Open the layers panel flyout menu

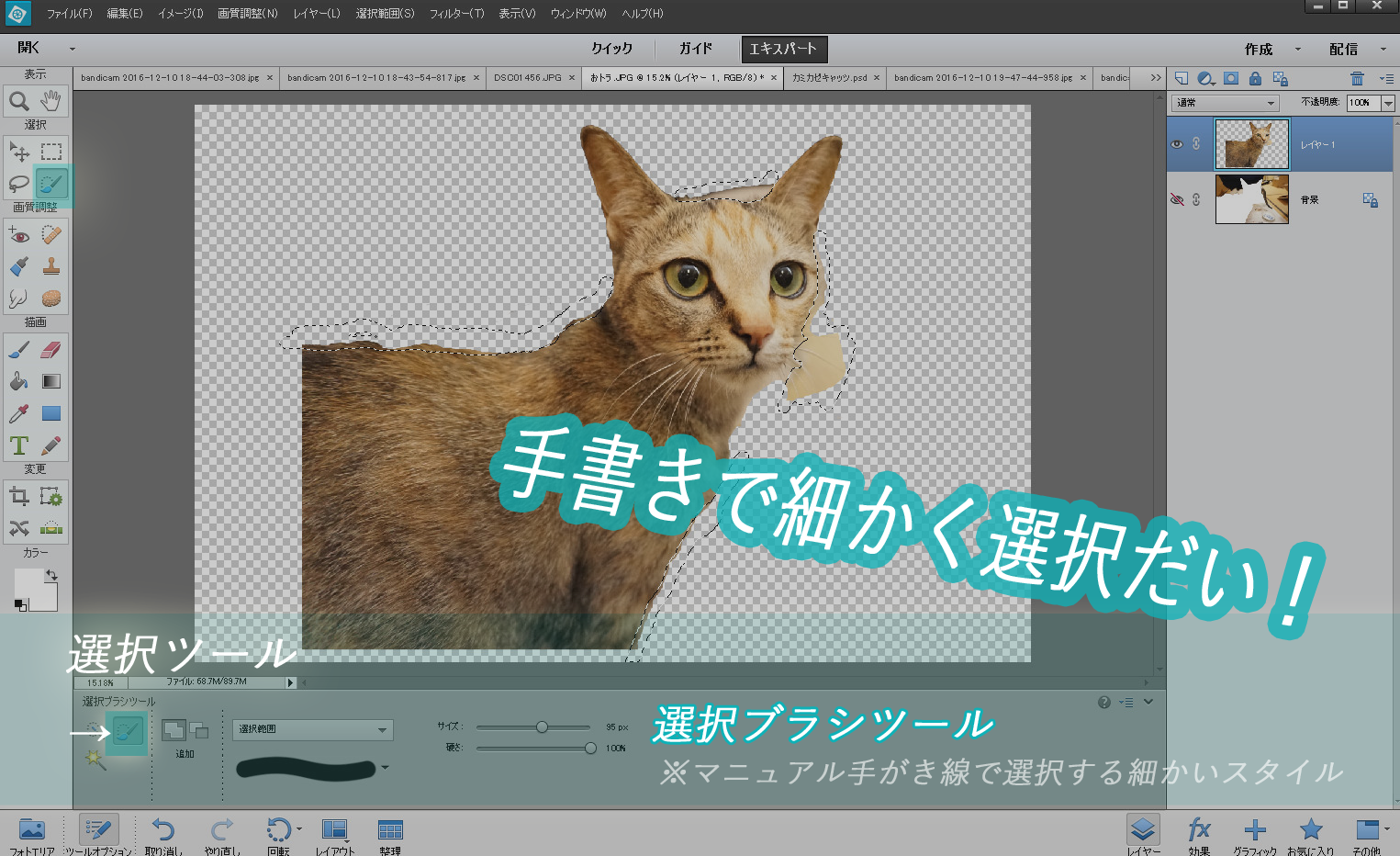pyautogui.click(x=1386, y=78)
